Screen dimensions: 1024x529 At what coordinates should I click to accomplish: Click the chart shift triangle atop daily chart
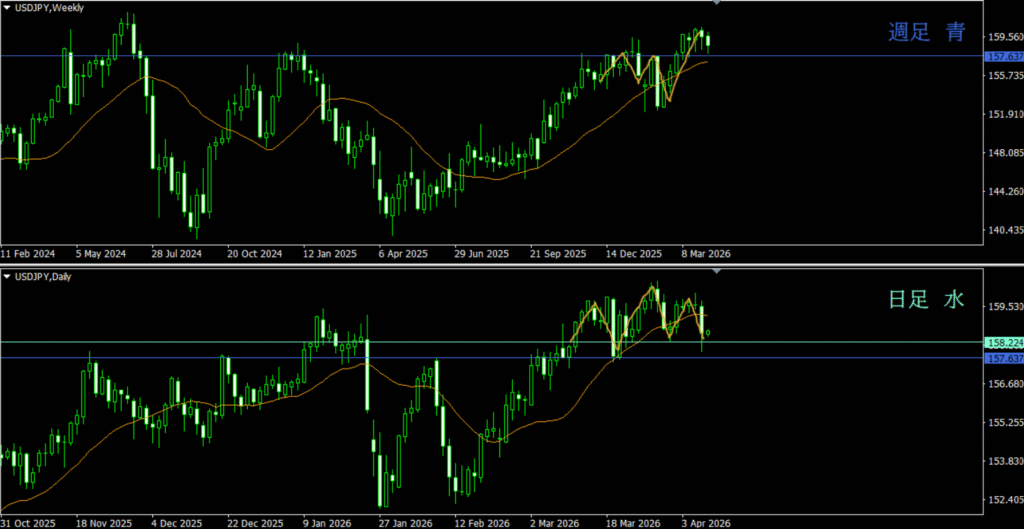(x=716, y=271)
